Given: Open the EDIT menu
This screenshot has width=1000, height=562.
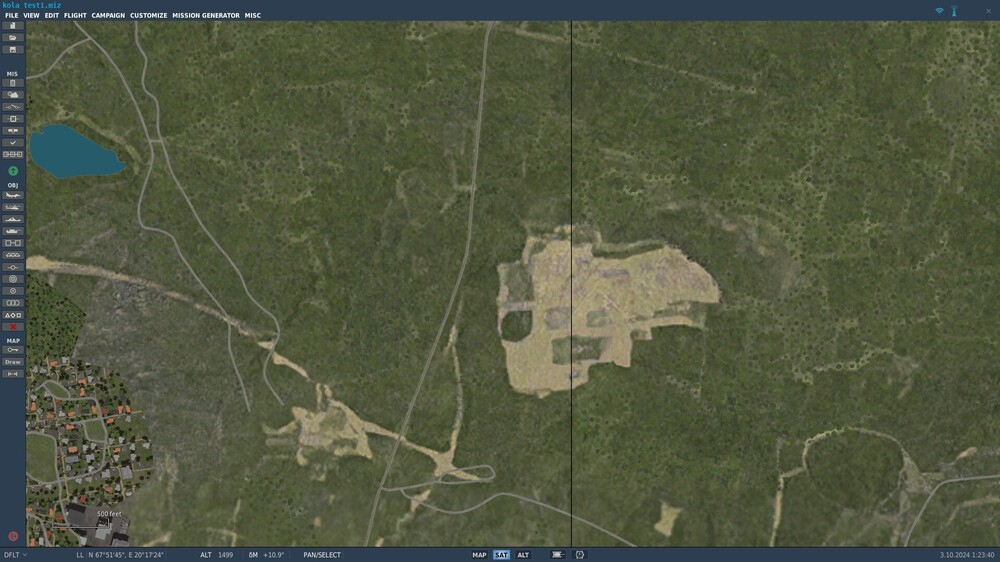Looking at the screenshot, I should click(52, 15).
